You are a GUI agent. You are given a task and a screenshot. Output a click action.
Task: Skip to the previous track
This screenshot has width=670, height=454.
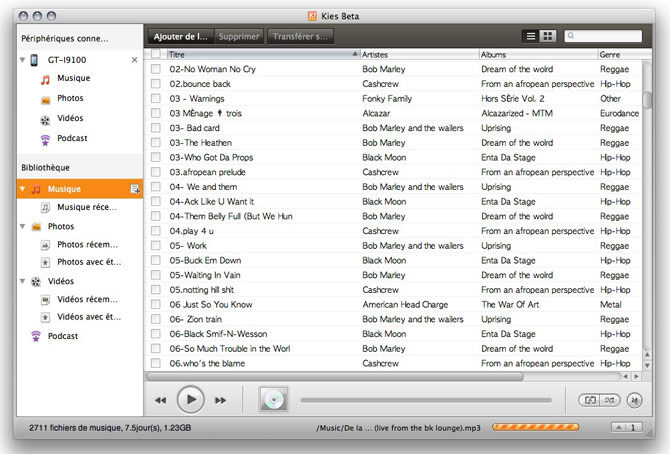pyautogui.click(x=161, y=401)
